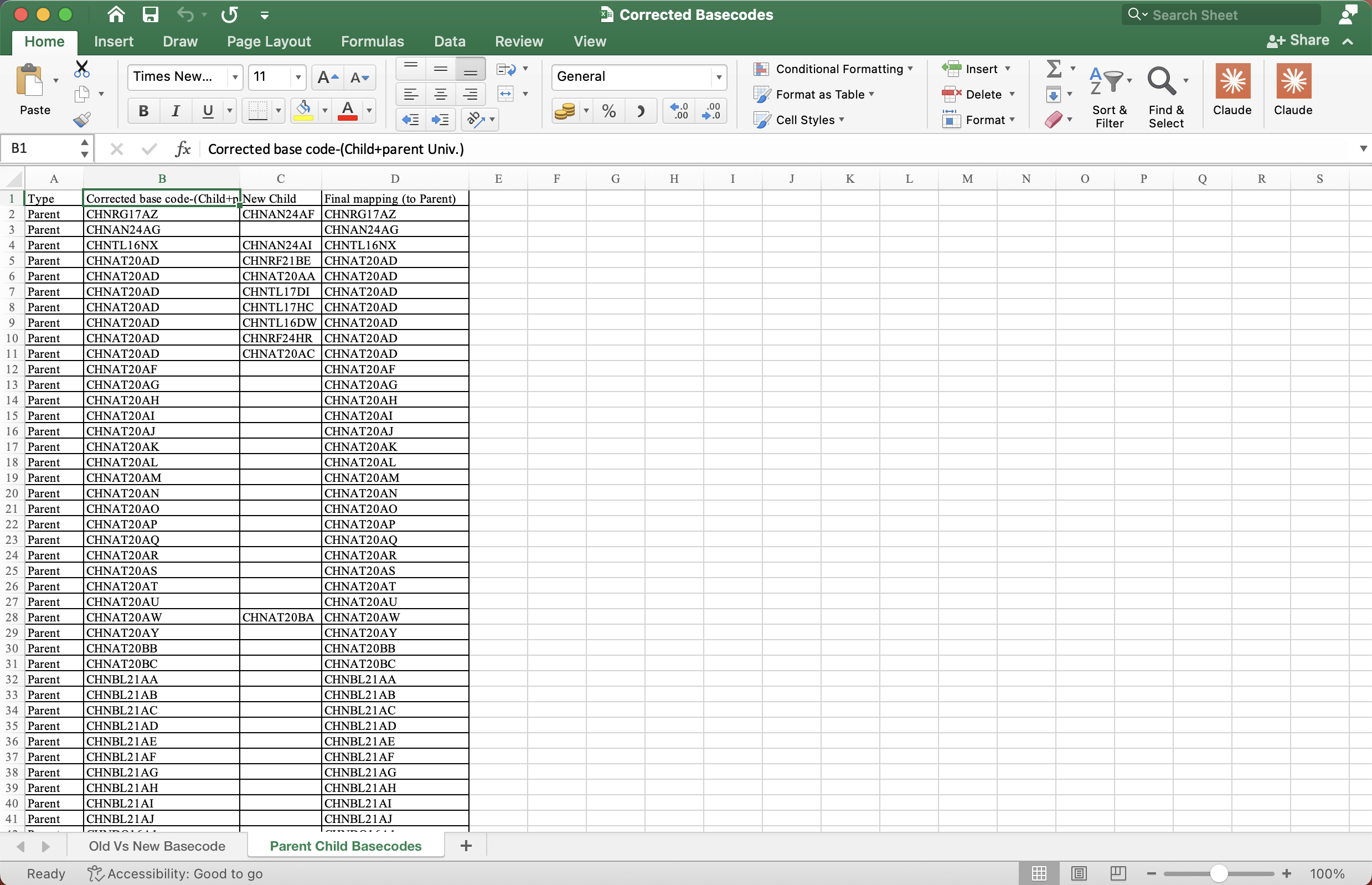The image size is (1372, 885).
Task: Center text horizontally
Action: click(441, 94)
